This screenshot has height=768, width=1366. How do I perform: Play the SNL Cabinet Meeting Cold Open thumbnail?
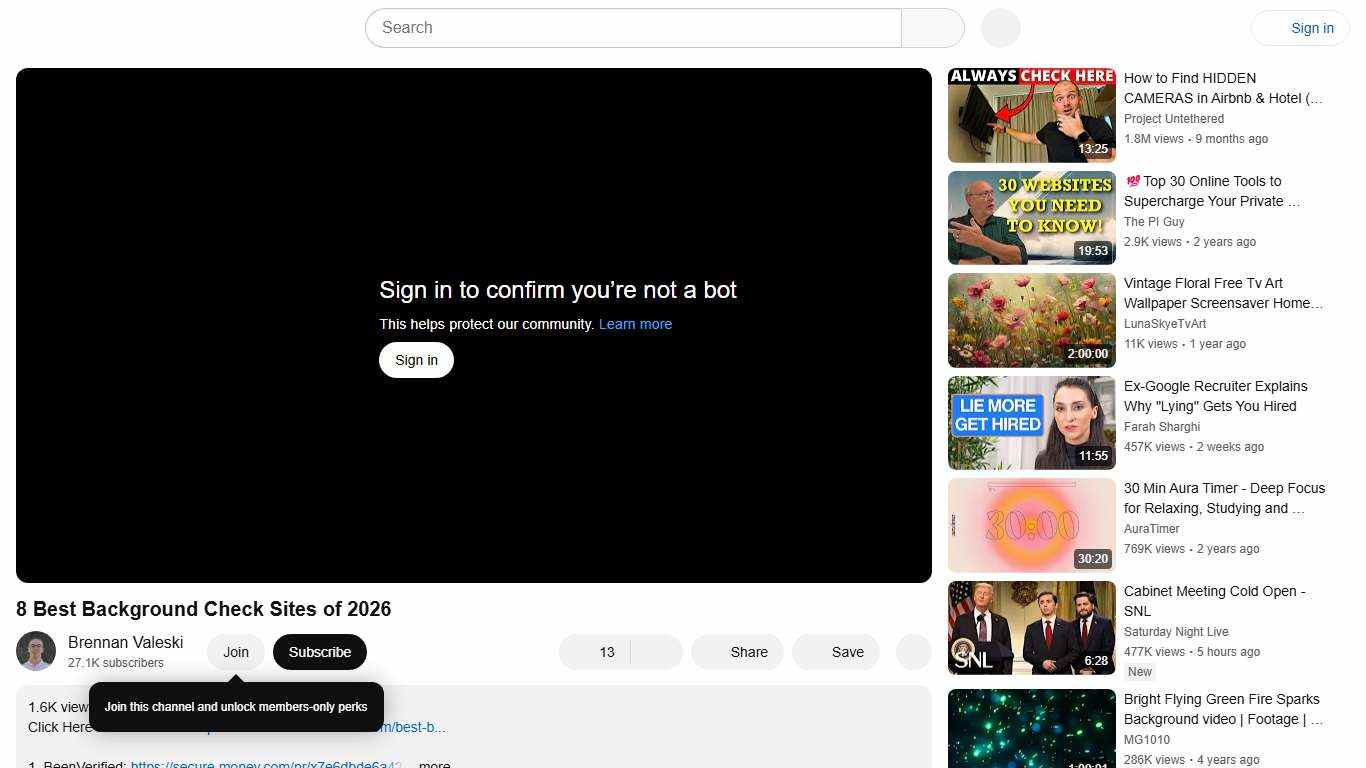[1031, 627]
